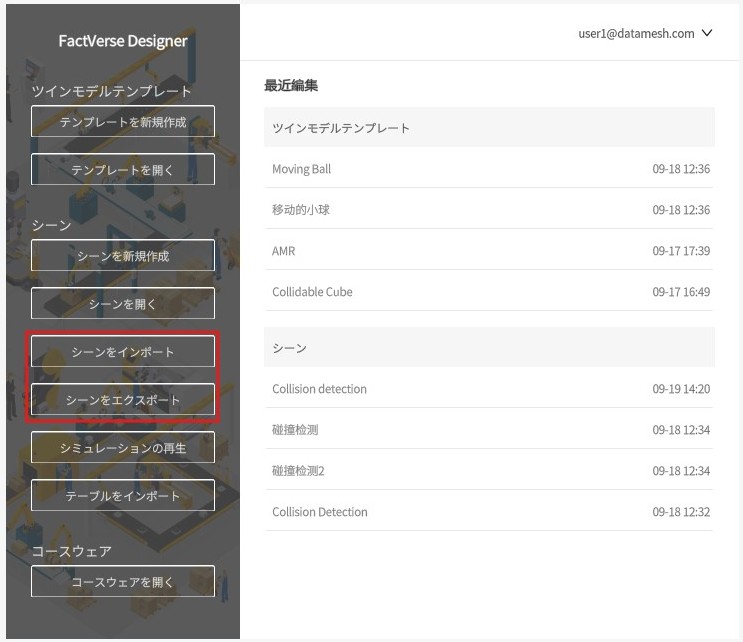Click user1@datamesh.com account name

click(636, 33)
